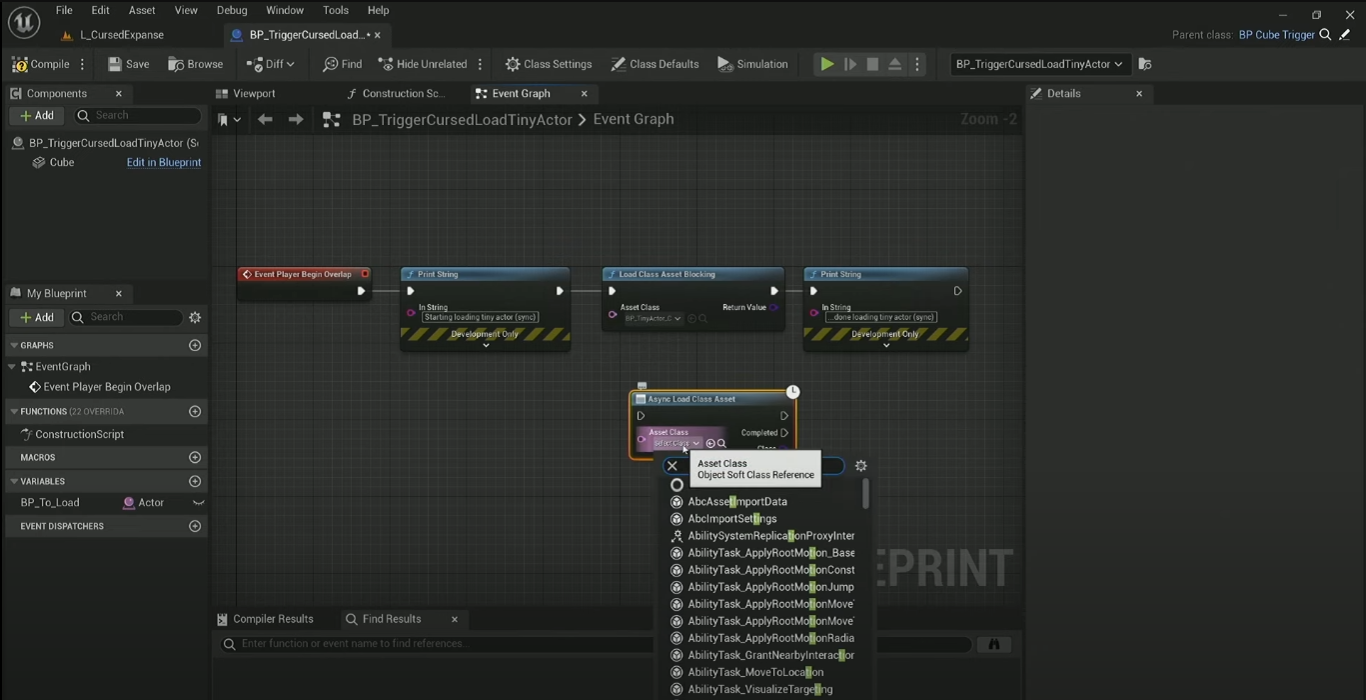This screenshot has height=700, width=1366.
Task: Browse to asset in Content Browser
Action: tap(196, 64)
